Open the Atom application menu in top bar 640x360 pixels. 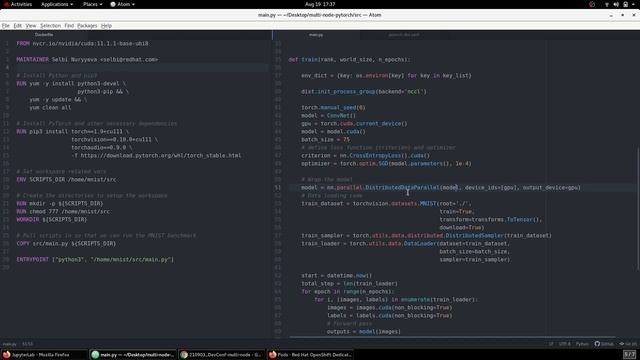(x=122, y=4)
